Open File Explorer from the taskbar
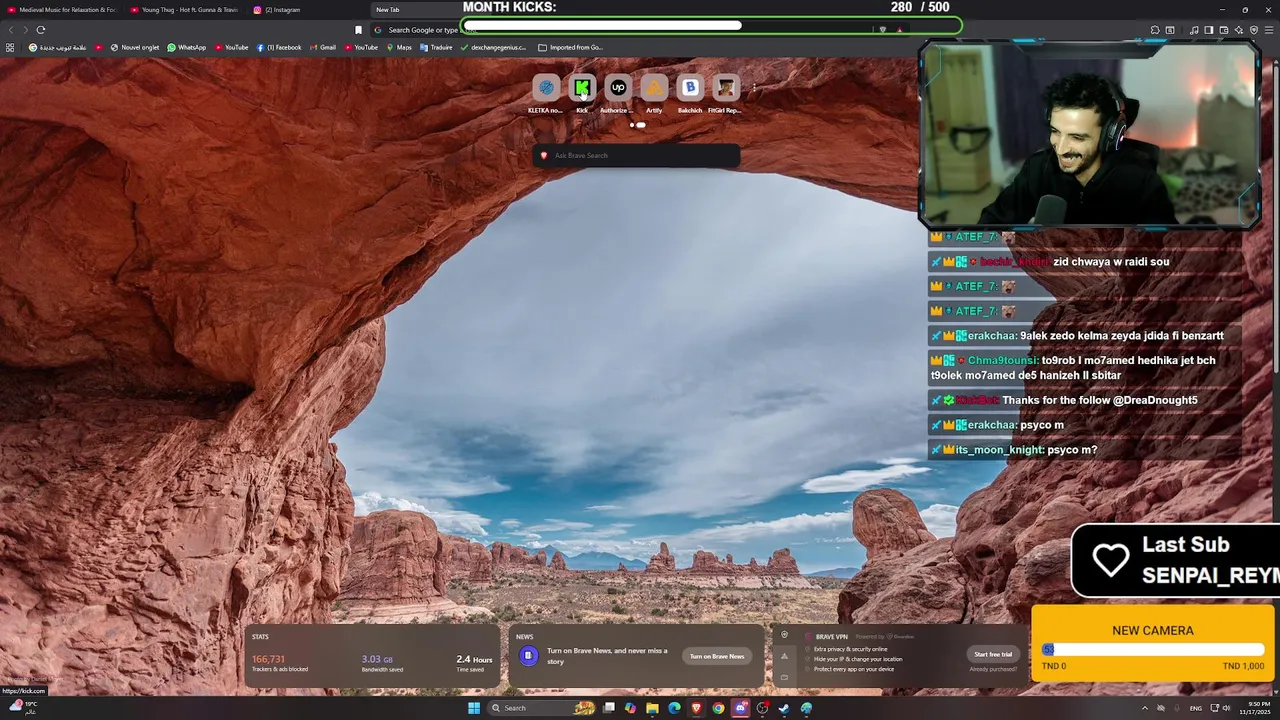Viewport: 1280px width, 720px height. (652, 708)
